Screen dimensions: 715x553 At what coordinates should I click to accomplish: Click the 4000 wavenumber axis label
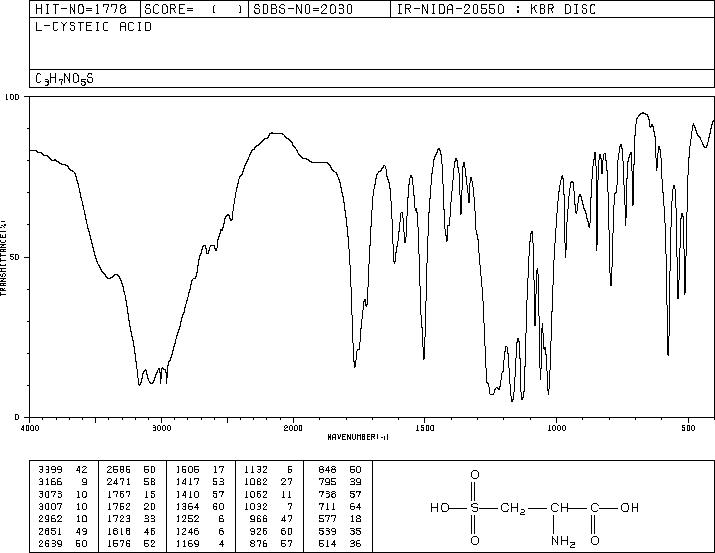[30, 428]
